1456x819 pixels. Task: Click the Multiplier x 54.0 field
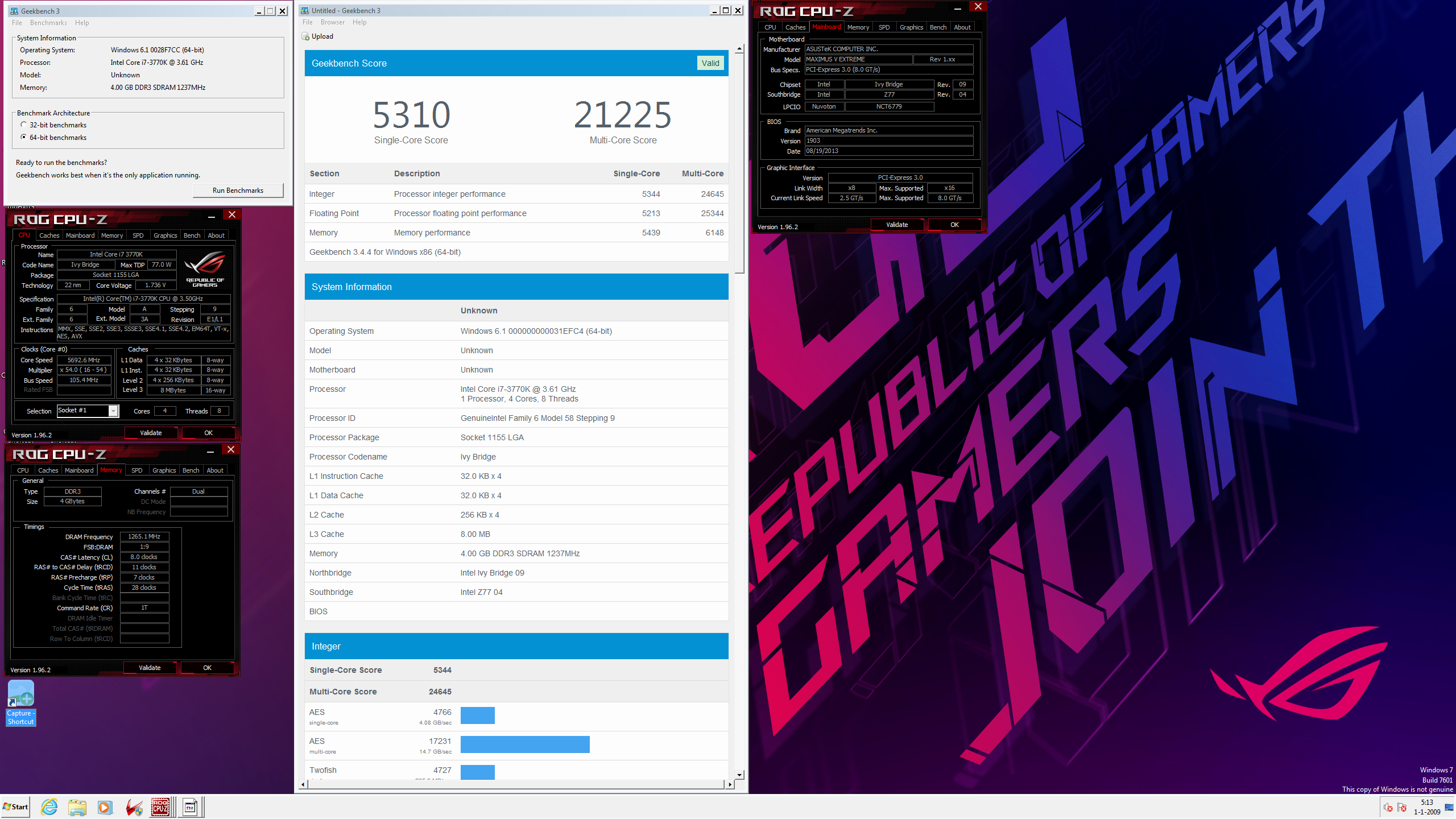point(84,370)
